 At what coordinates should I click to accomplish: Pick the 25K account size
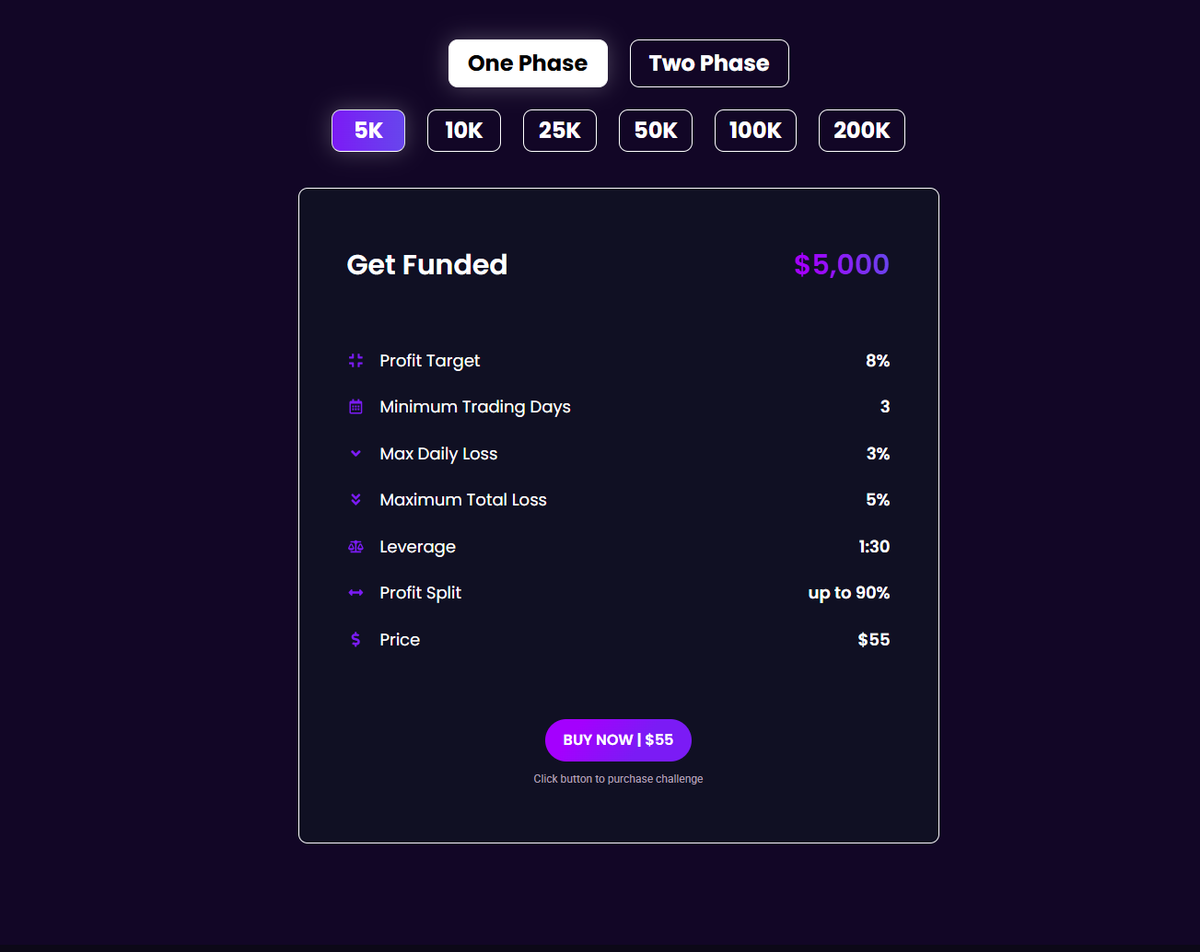(x=560, y=131)
